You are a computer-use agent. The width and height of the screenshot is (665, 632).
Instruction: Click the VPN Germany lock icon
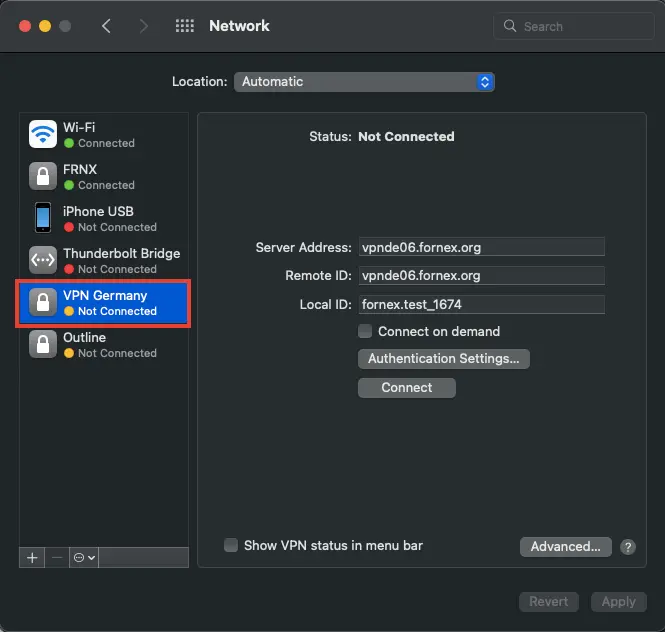point(43,302)
